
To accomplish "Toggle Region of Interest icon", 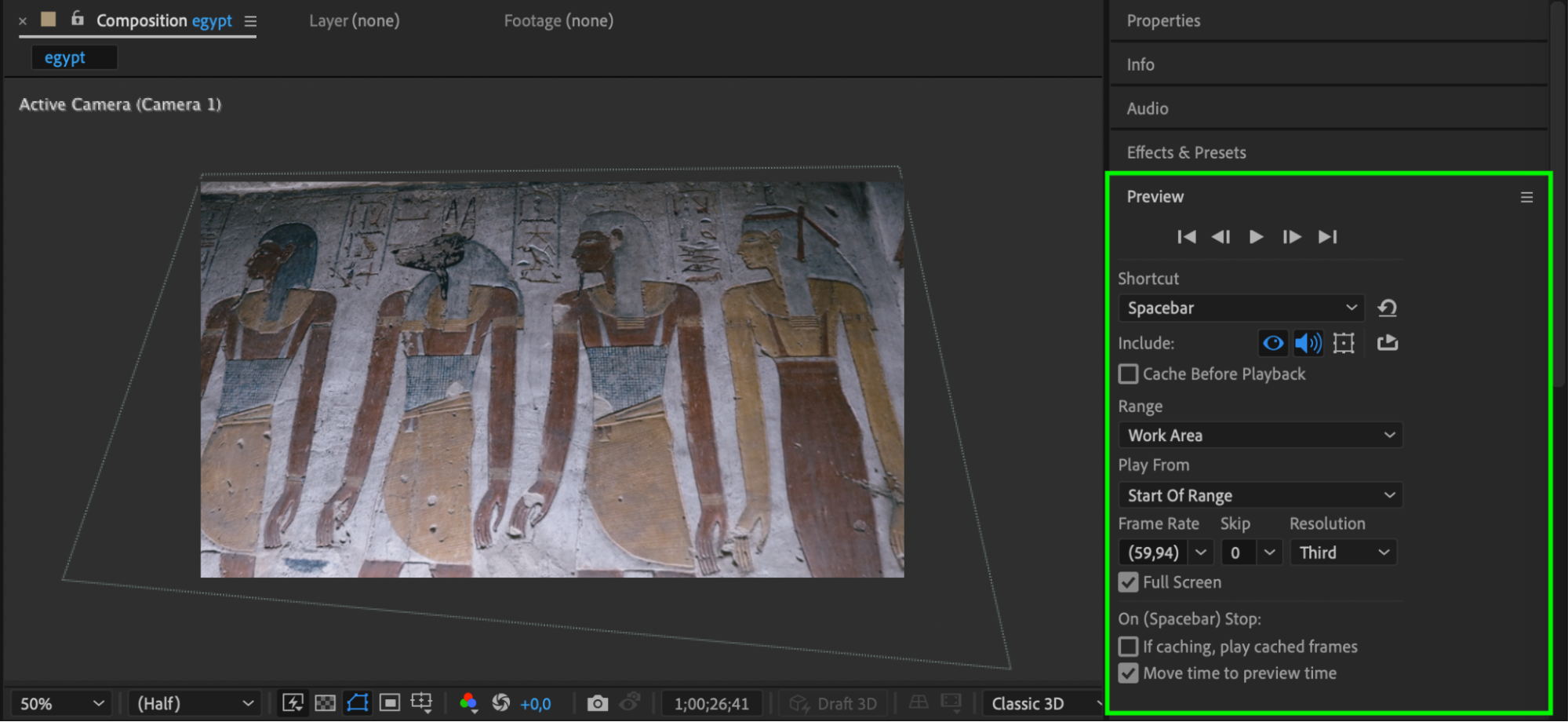I will [389, 703].
